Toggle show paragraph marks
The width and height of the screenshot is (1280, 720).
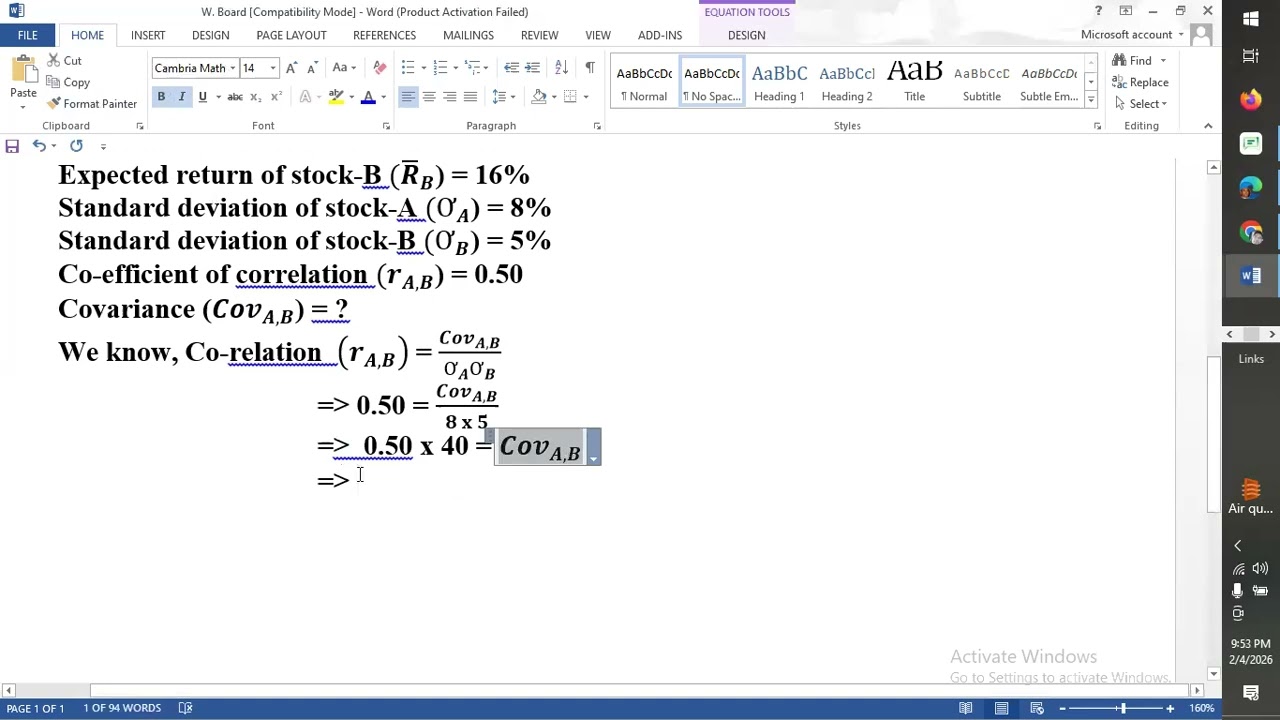pos(590,68)
